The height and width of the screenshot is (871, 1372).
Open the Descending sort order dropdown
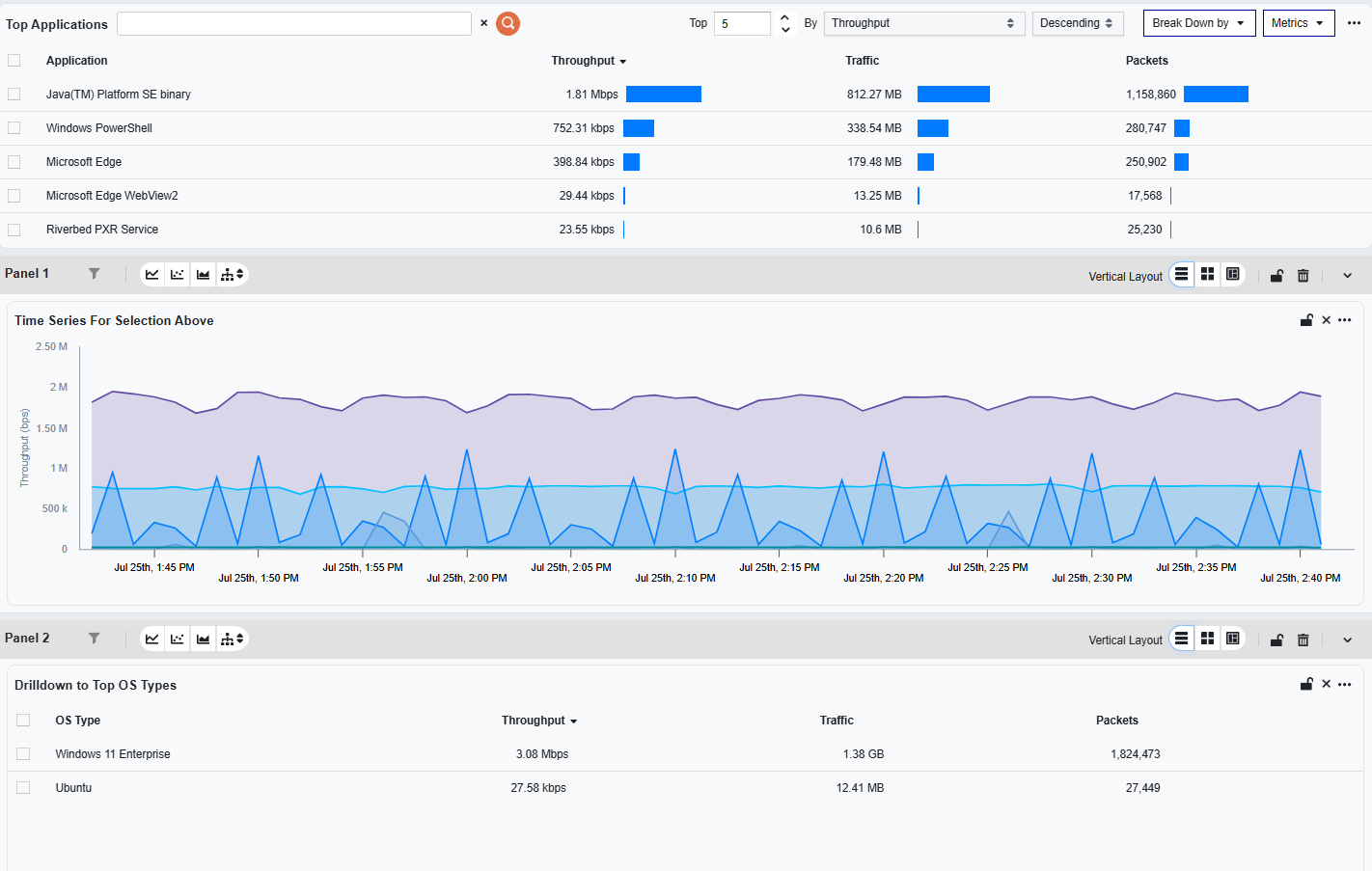1077,23
